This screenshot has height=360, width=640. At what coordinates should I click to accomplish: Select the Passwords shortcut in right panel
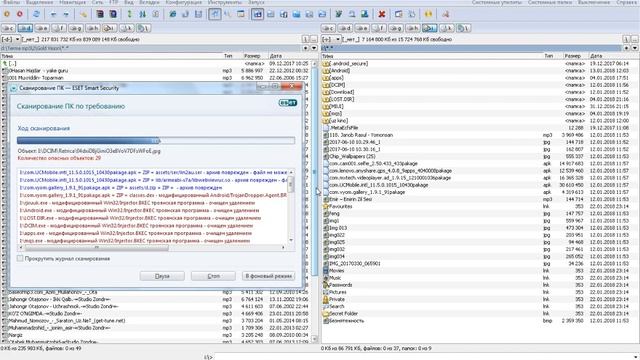pos(340,285)
